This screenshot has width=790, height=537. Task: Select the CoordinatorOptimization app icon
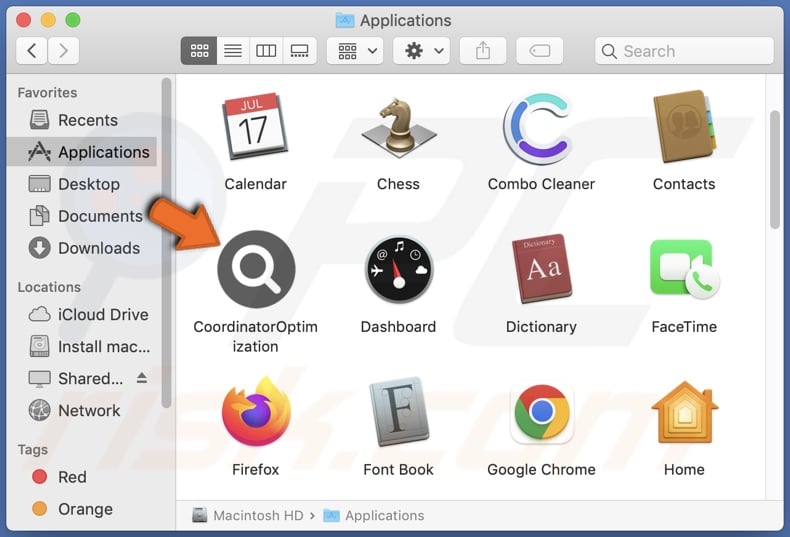(x=256, y=268)
